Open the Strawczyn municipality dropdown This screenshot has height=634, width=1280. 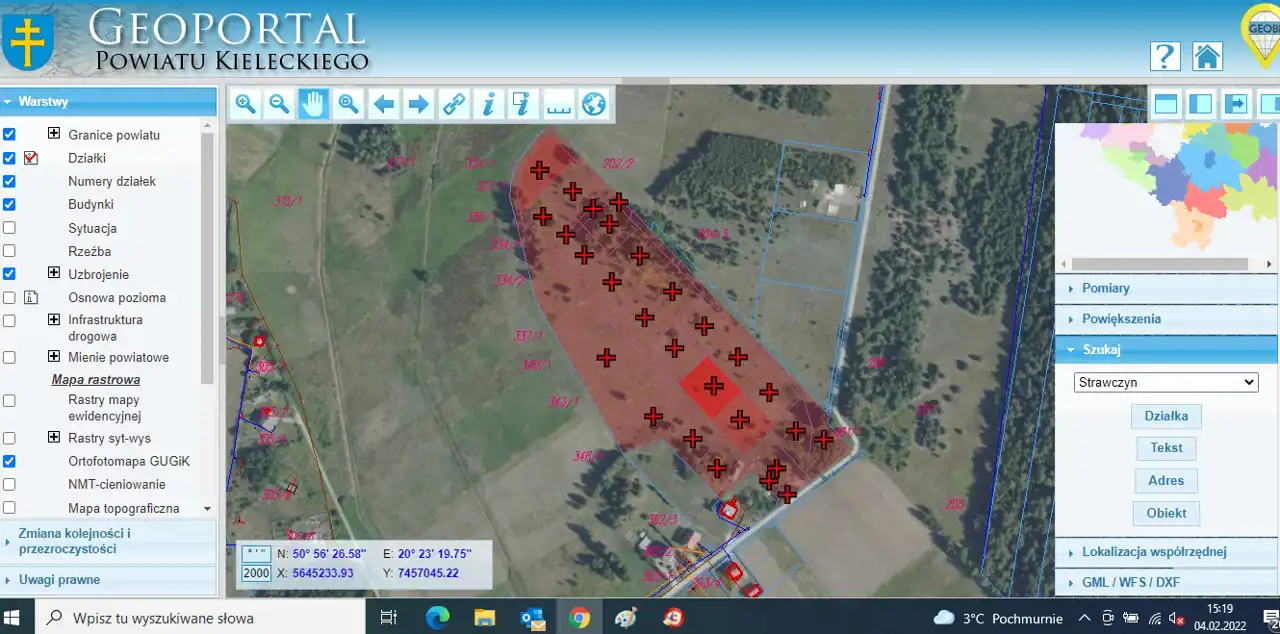point(1165,382)
